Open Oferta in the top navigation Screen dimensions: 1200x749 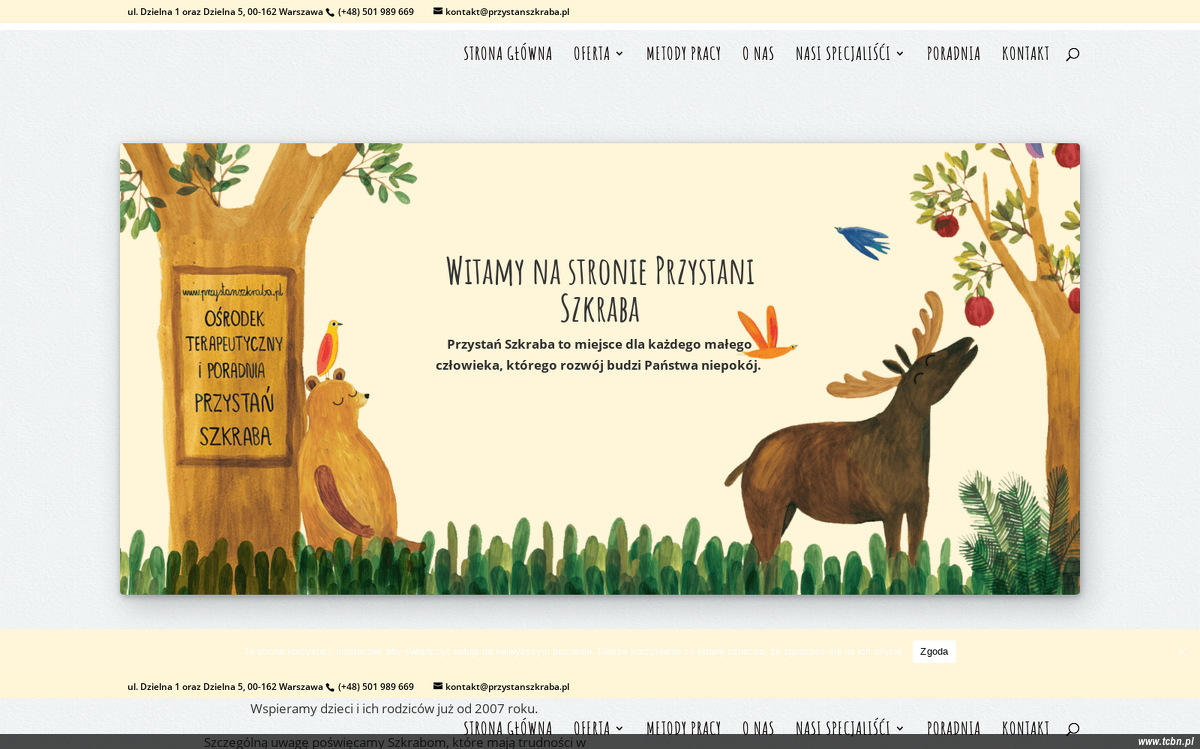pos(592,54)
